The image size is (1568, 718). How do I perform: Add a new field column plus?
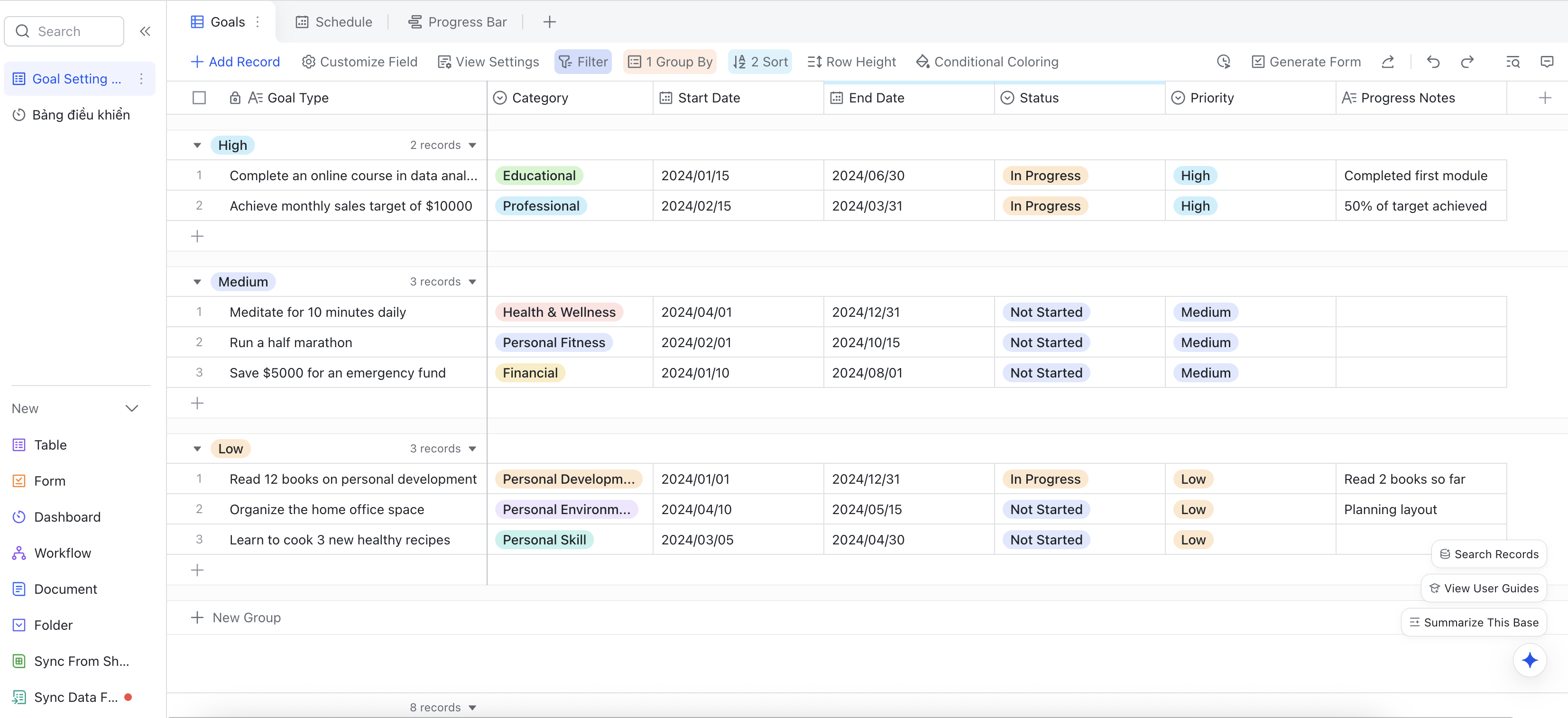coord(1545,98)
